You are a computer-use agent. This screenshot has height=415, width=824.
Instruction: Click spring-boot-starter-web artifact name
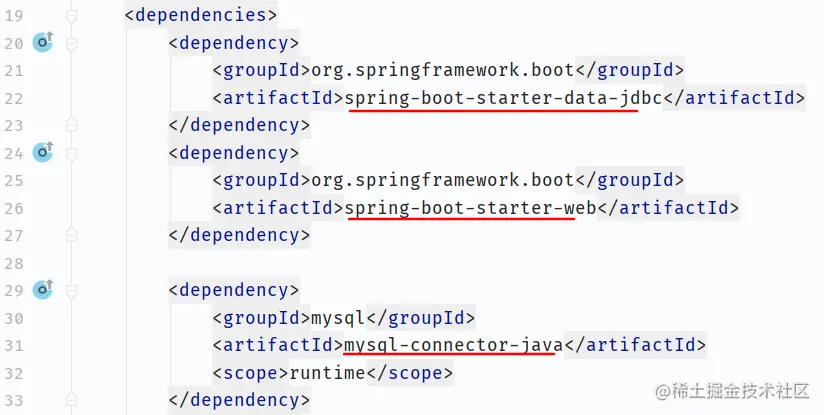pyautogui.click(x=470, y=208)
